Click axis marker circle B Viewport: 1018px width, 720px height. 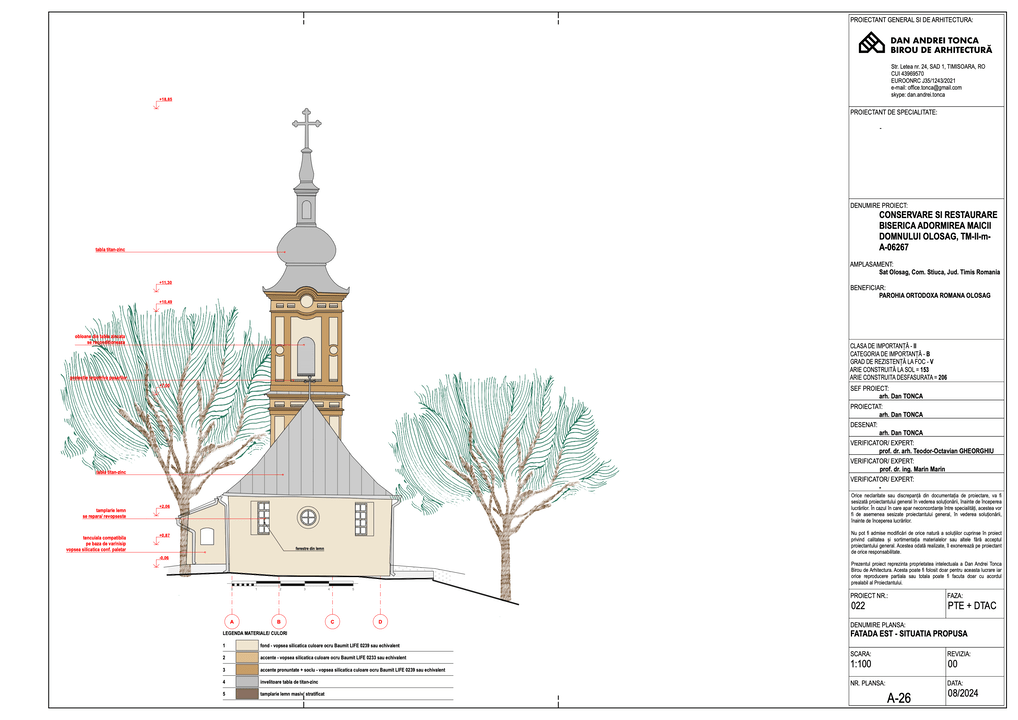279,621
